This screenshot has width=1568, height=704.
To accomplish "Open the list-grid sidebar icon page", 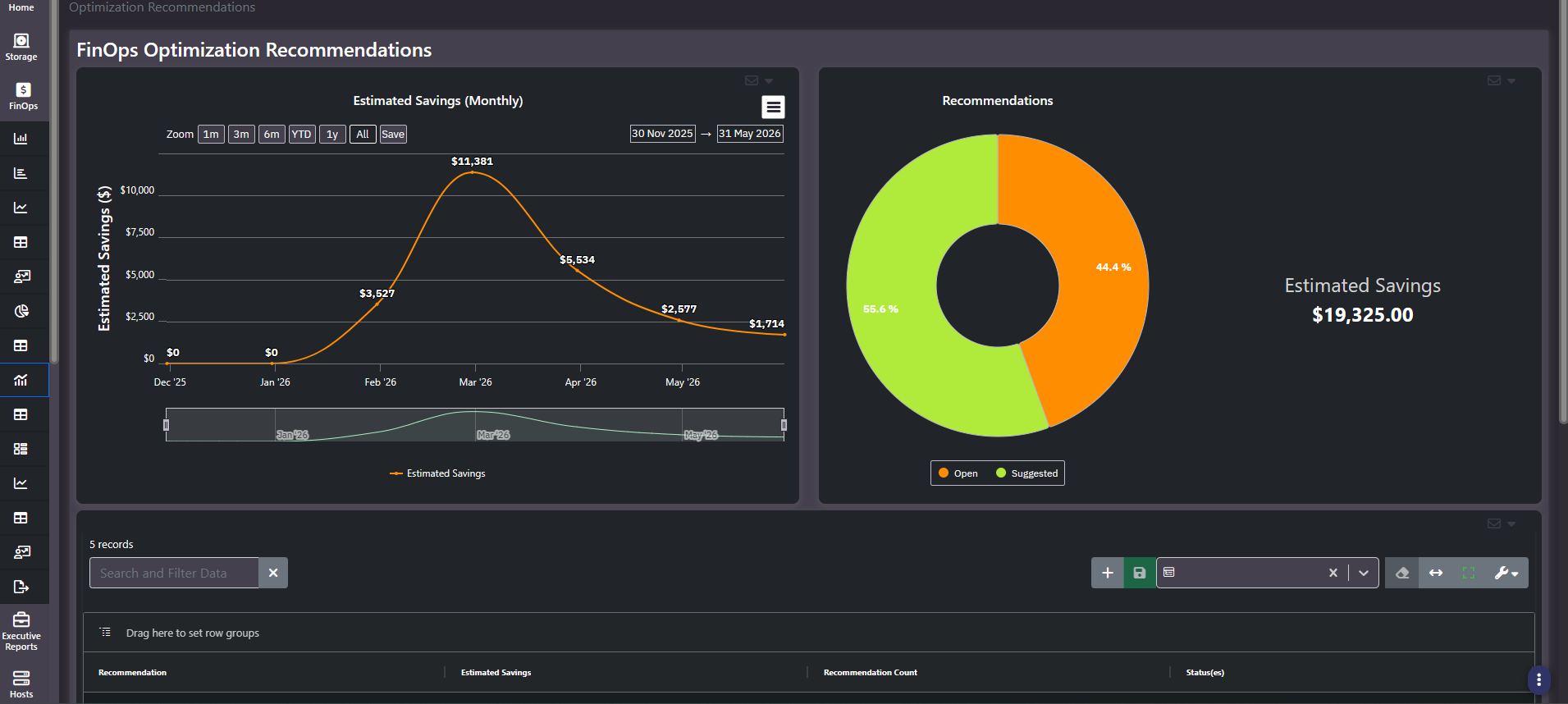I will (21, 449).
